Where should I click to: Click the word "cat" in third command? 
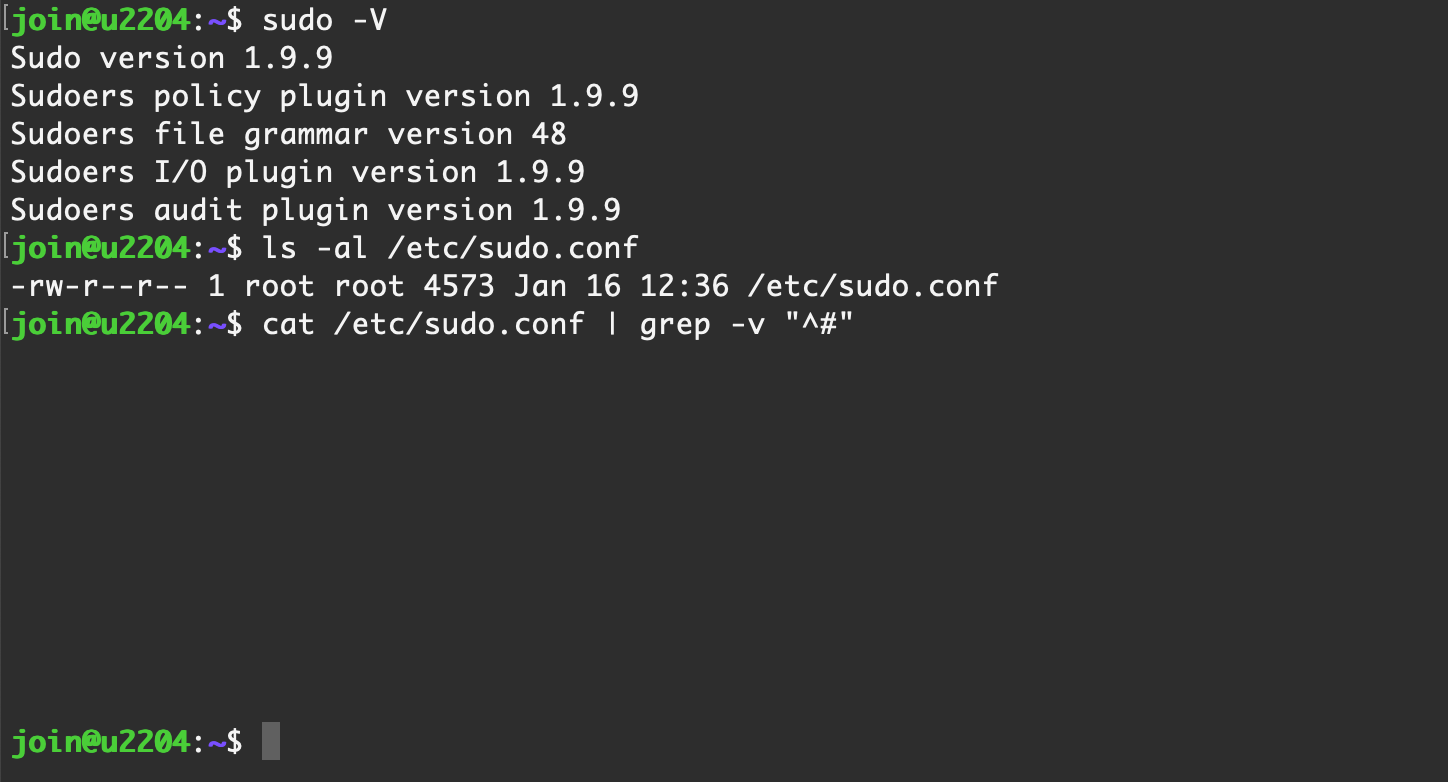point(288,324)
